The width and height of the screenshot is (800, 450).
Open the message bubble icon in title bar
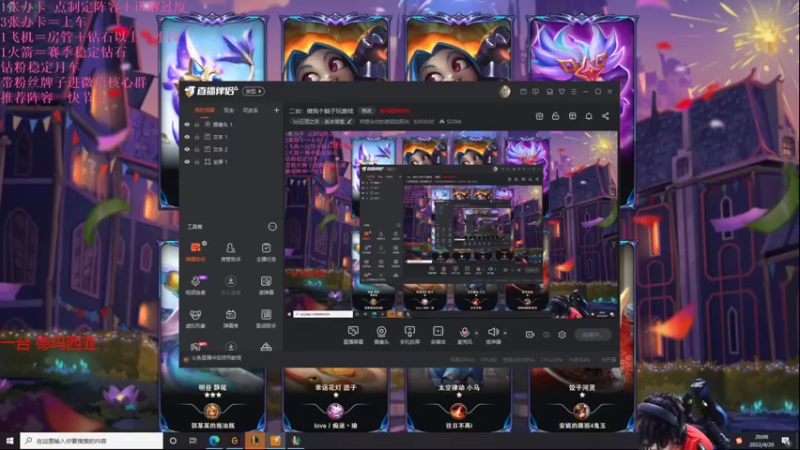[535, 91]
